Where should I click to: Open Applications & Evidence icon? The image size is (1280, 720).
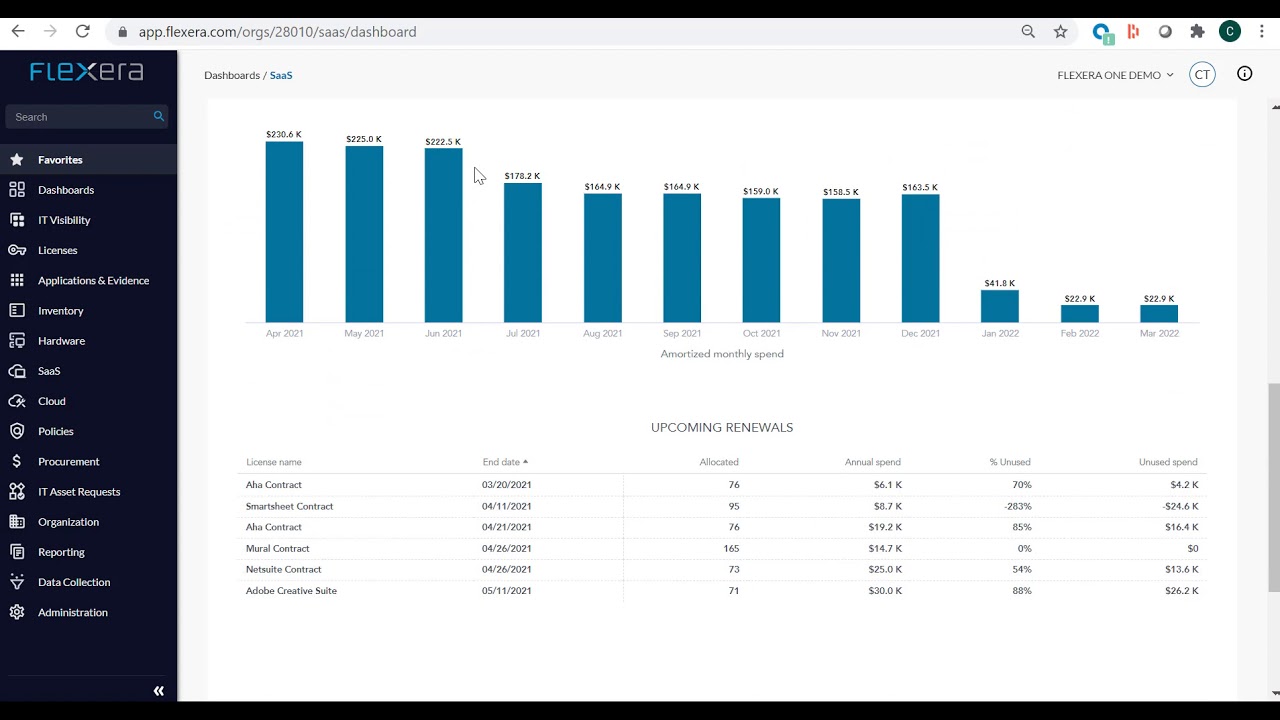point(17,280)
